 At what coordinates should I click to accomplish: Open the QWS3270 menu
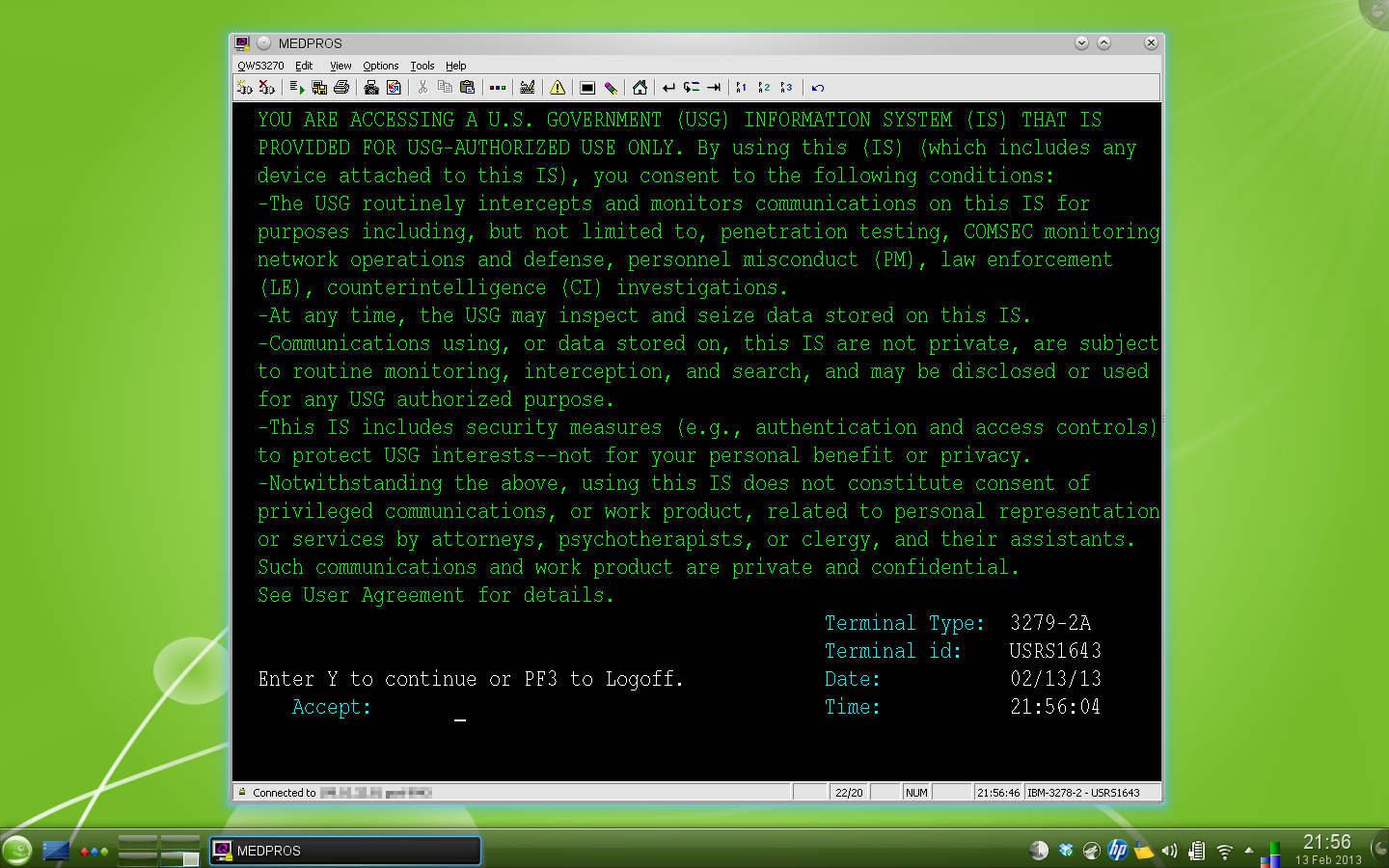click(260, 66)
